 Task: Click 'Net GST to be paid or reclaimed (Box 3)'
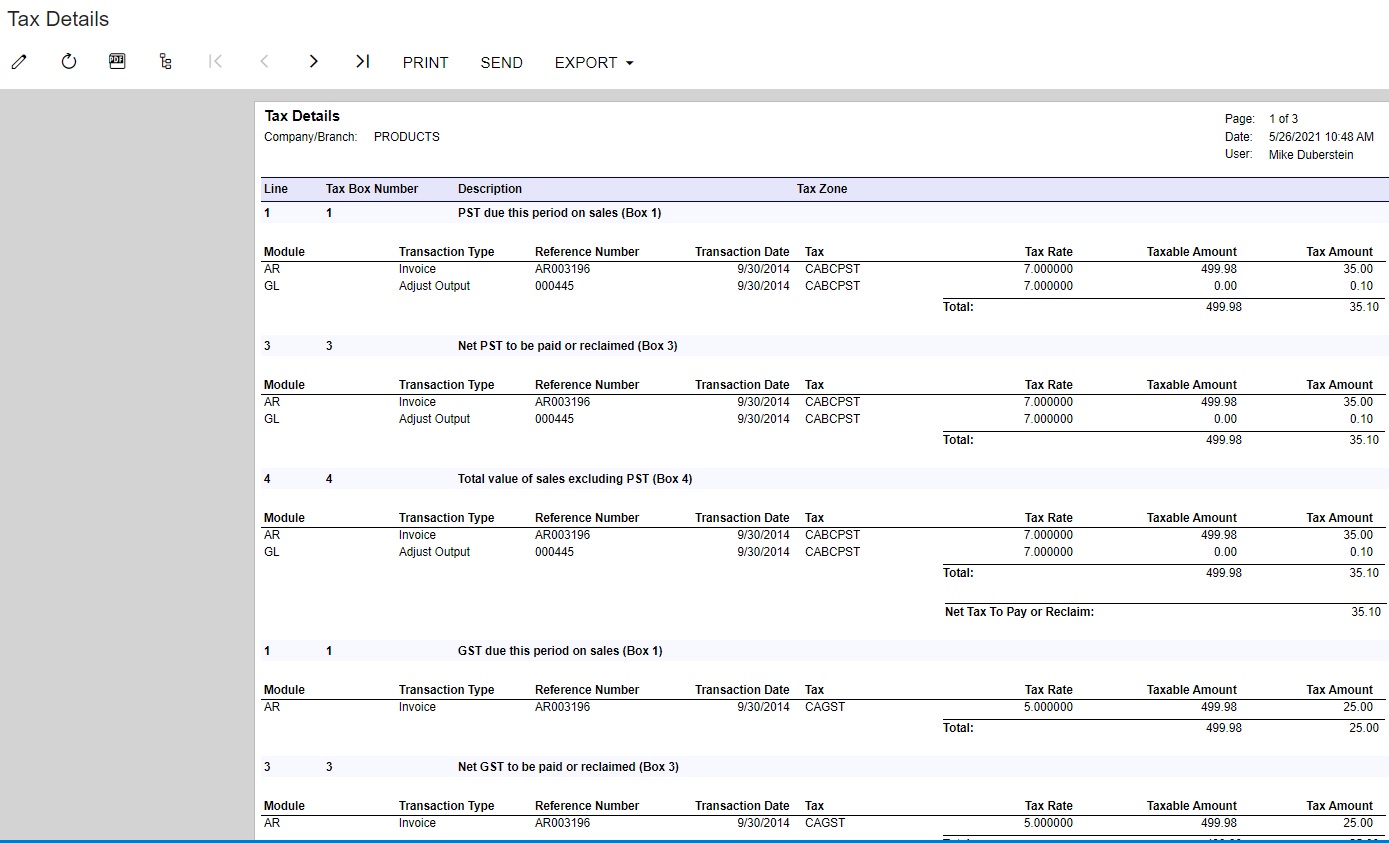[x=568, y=767]
